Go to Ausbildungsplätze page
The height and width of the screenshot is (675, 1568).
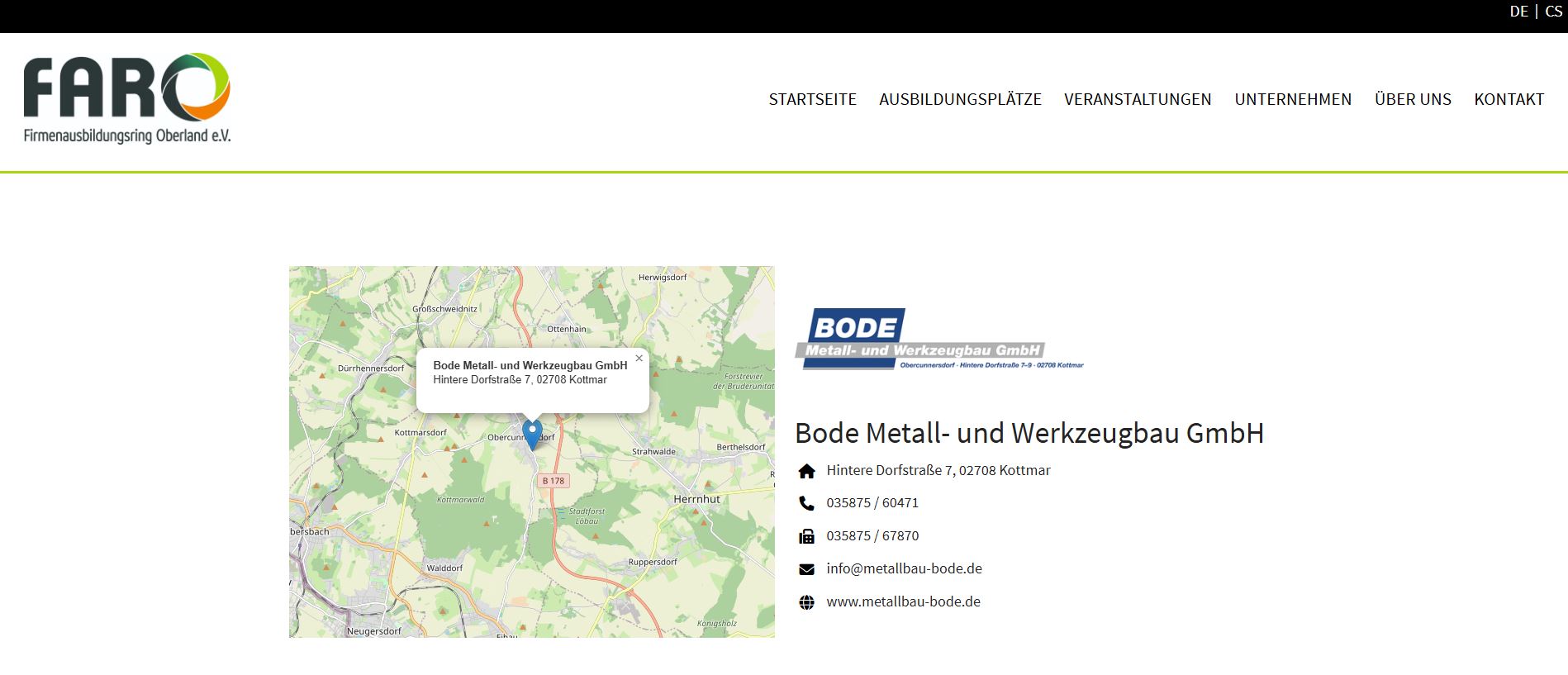[x=960, y=99]
